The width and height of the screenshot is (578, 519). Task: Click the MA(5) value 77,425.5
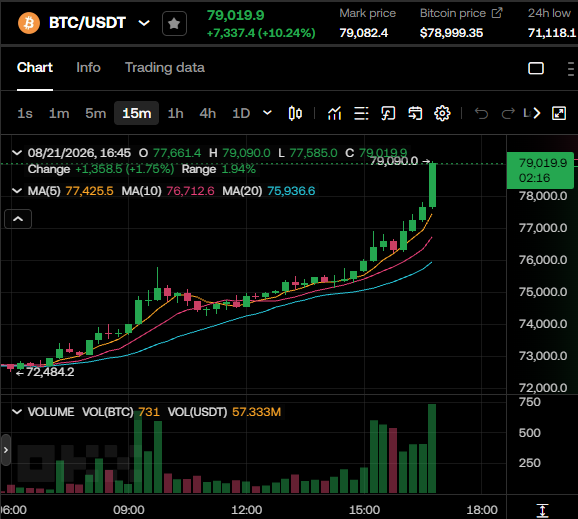pyautogui.click(x=89, y=191)
